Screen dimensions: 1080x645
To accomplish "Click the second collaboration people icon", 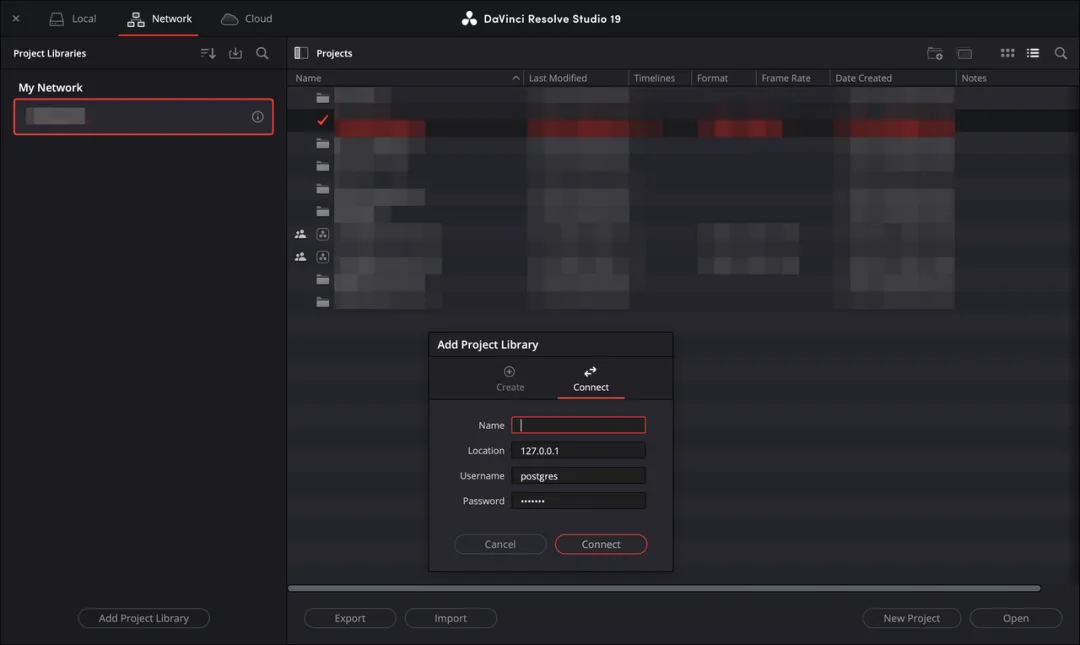I will [300, 257].
